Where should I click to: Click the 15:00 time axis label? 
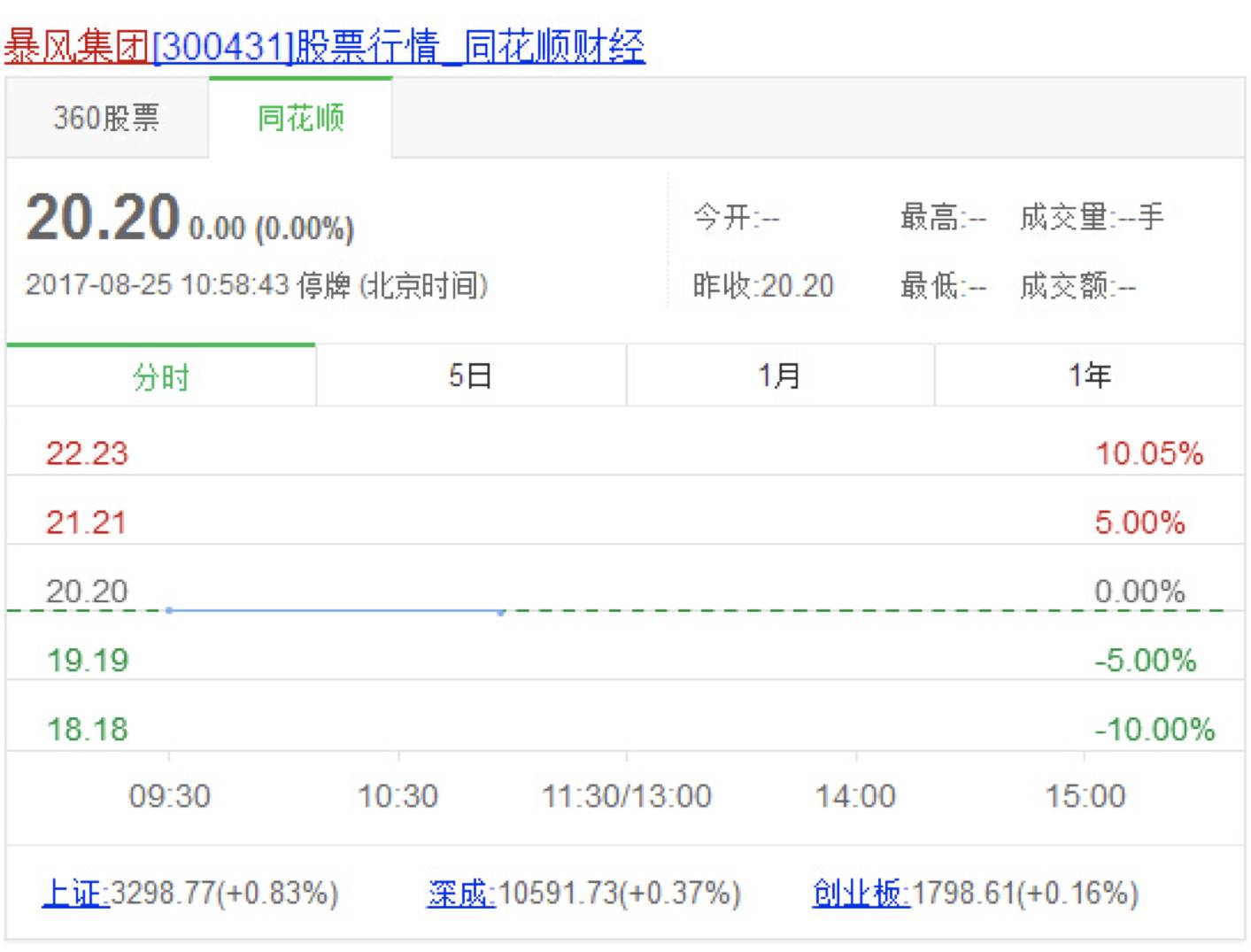click(1085, 795)
